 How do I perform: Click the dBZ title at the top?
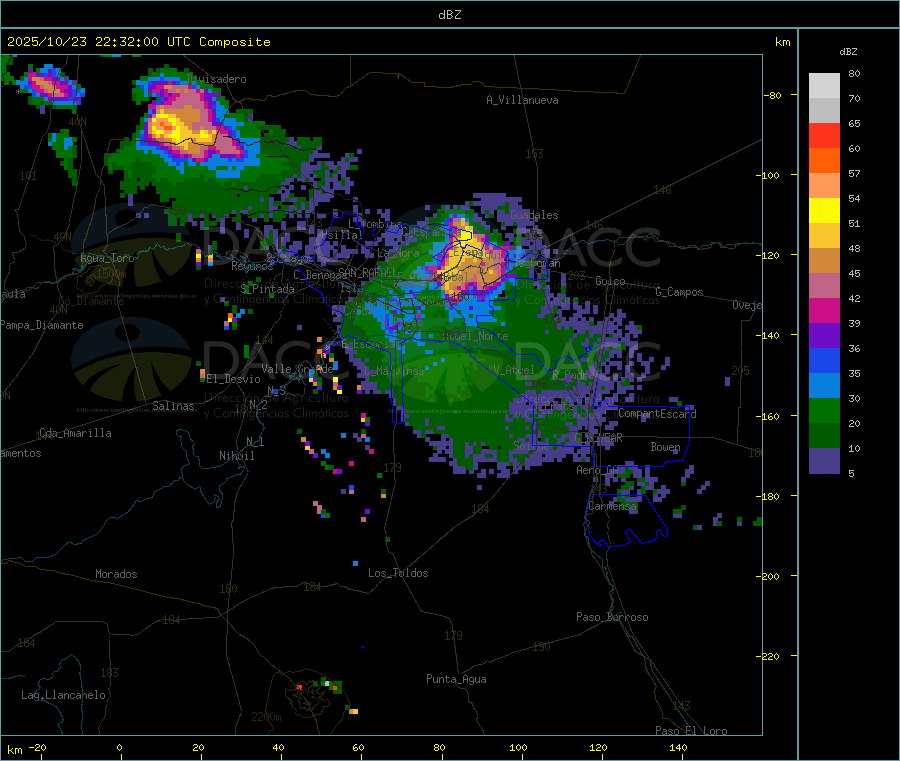(x=449, y=15)
